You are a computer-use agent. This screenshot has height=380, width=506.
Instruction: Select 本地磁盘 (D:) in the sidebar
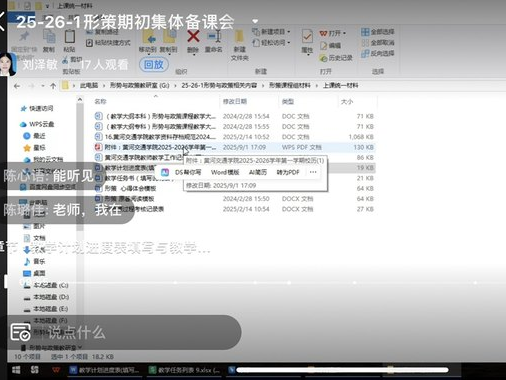47,297
